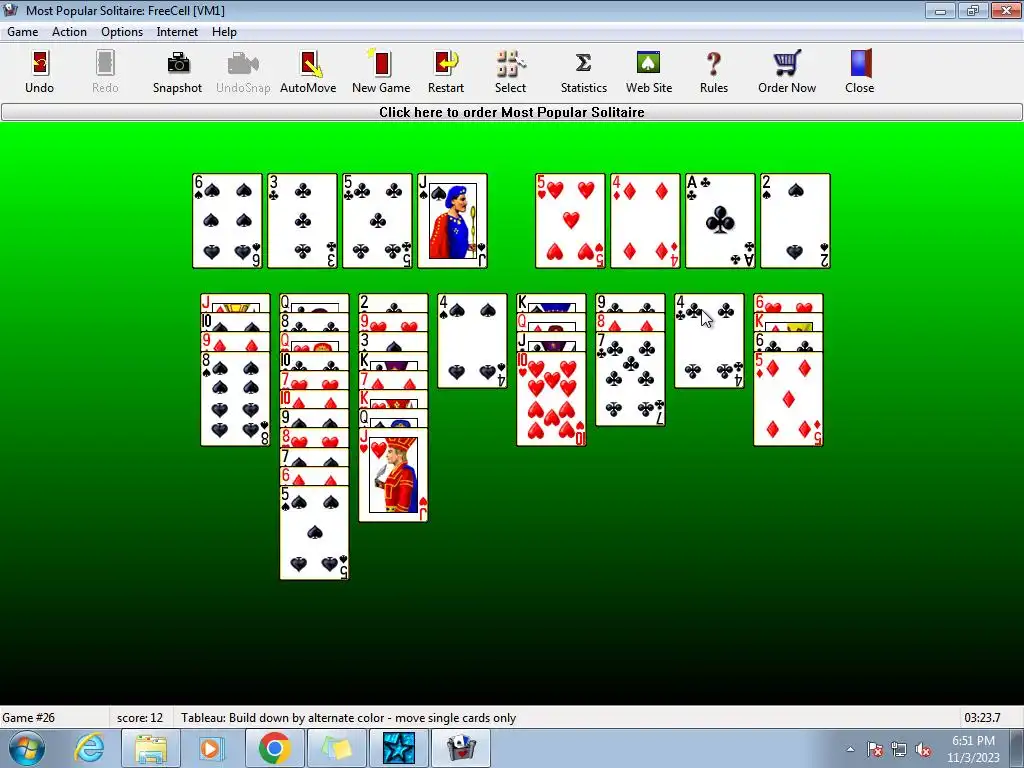Click the muted volume tray icon
1024x768 pixels.
pos(922,749)
